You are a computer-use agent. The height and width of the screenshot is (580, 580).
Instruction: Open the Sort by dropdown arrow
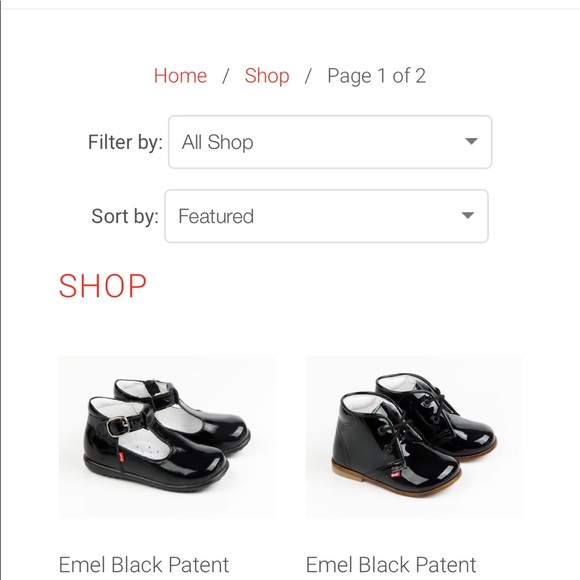pos(468,215)
